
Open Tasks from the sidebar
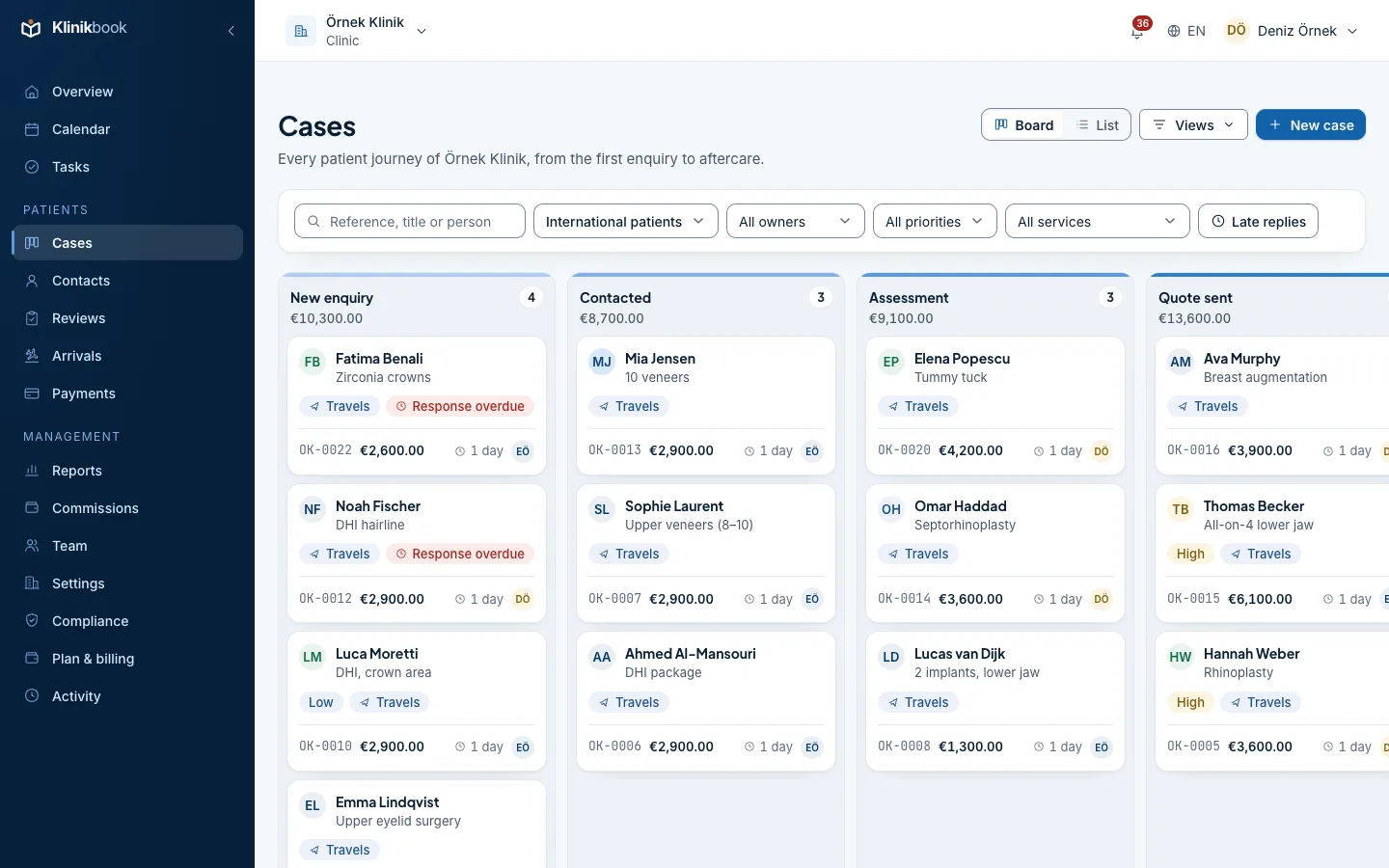pos(127,167)
